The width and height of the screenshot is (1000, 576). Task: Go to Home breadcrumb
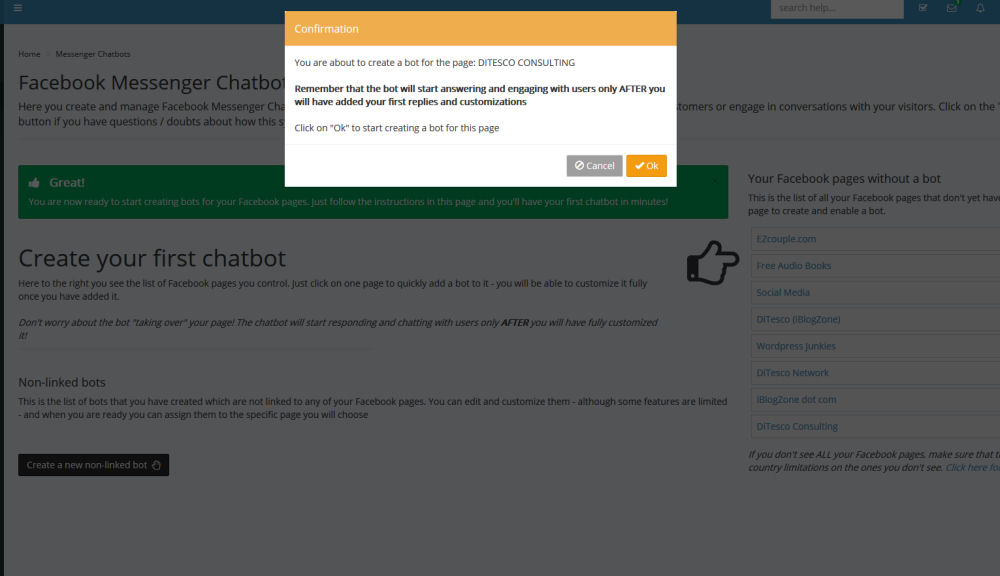(29, 54)
